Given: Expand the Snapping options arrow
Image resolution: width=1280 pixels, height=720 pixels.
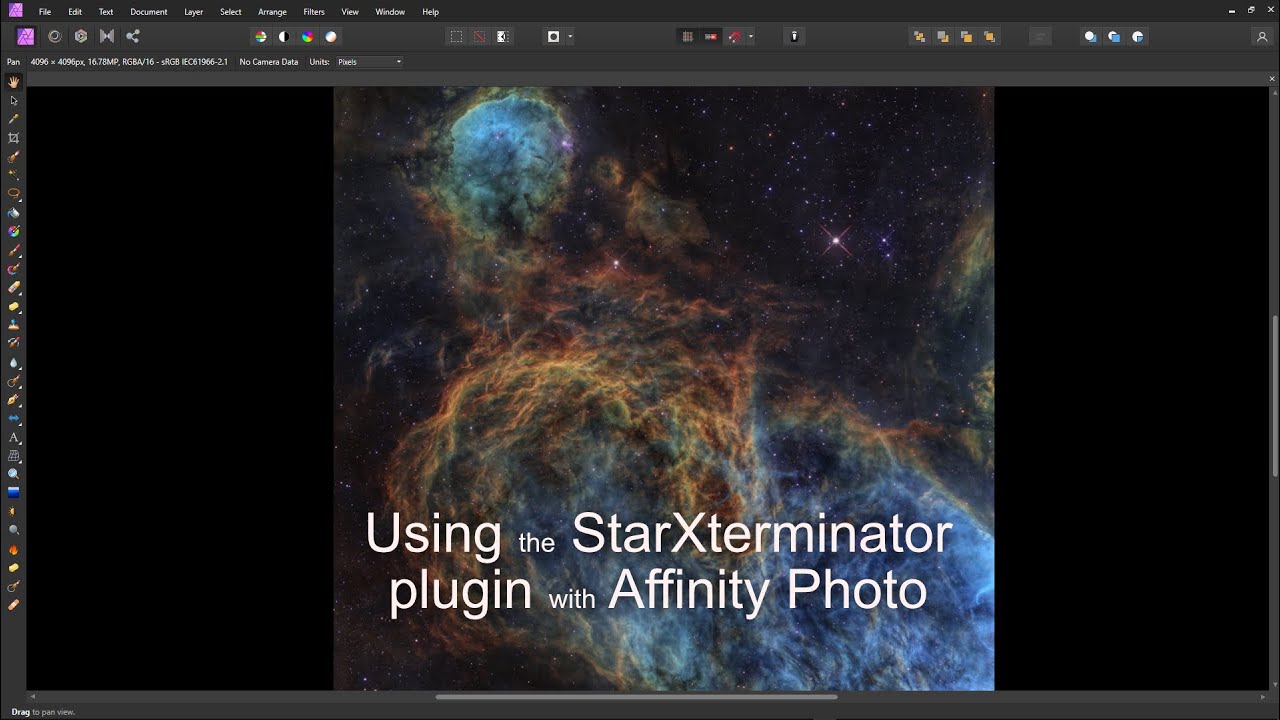Looking at the screenshot, I should tap(751, 37).
